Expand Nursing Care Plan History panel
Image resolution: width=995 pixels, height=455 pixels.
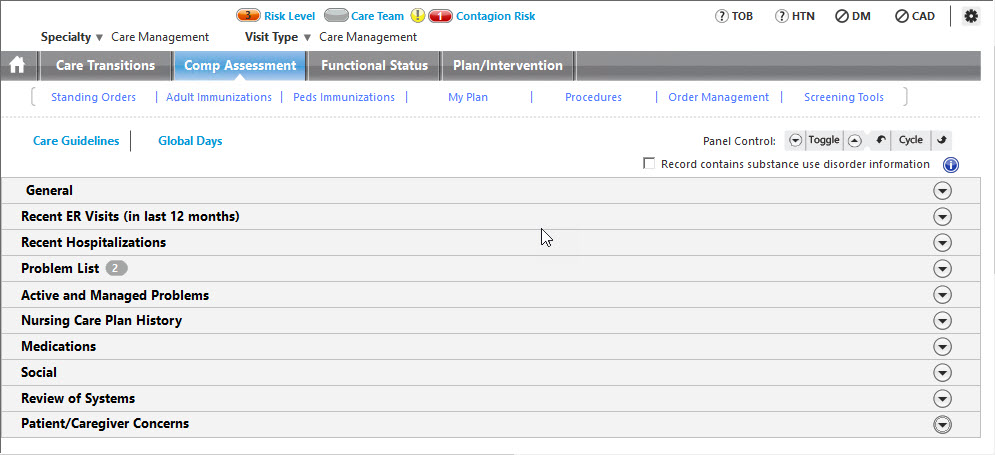click(942, 321)
